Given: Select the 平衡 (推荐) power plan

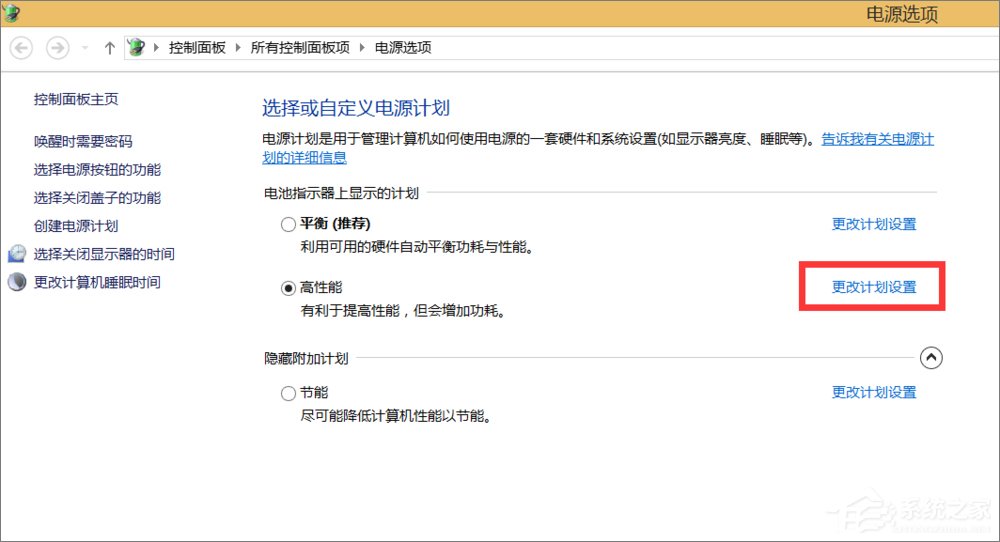Looking at the screenshot, I should 288,224.
